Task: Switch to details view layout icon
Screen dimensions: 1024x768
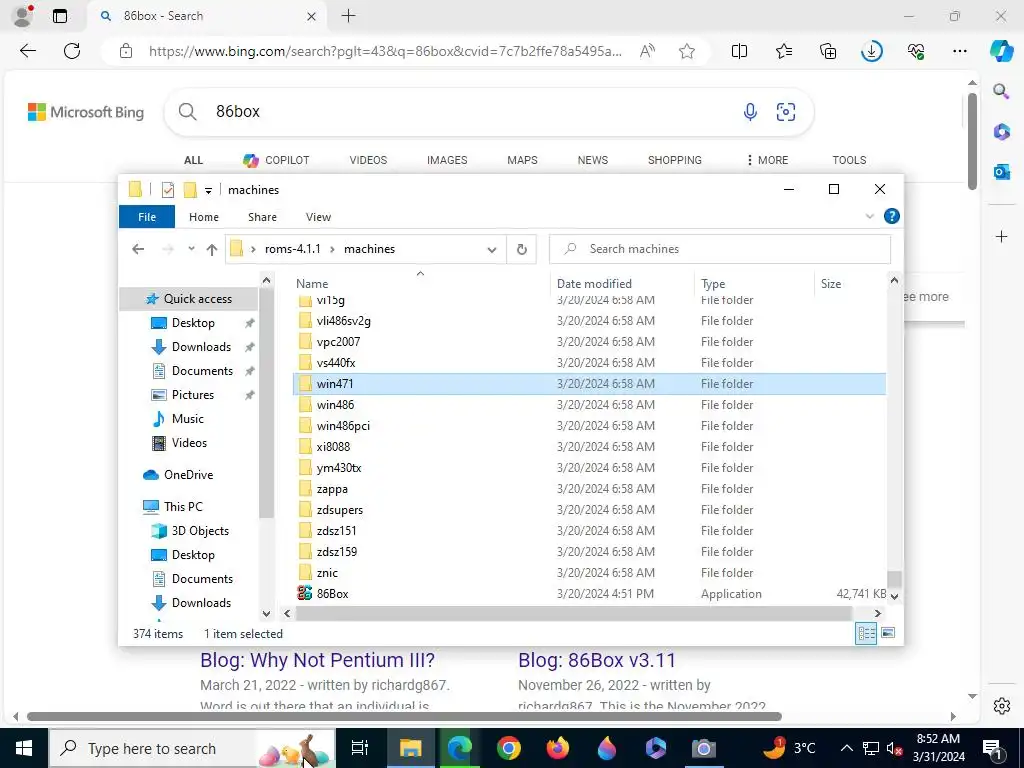Action: [866, 633]
